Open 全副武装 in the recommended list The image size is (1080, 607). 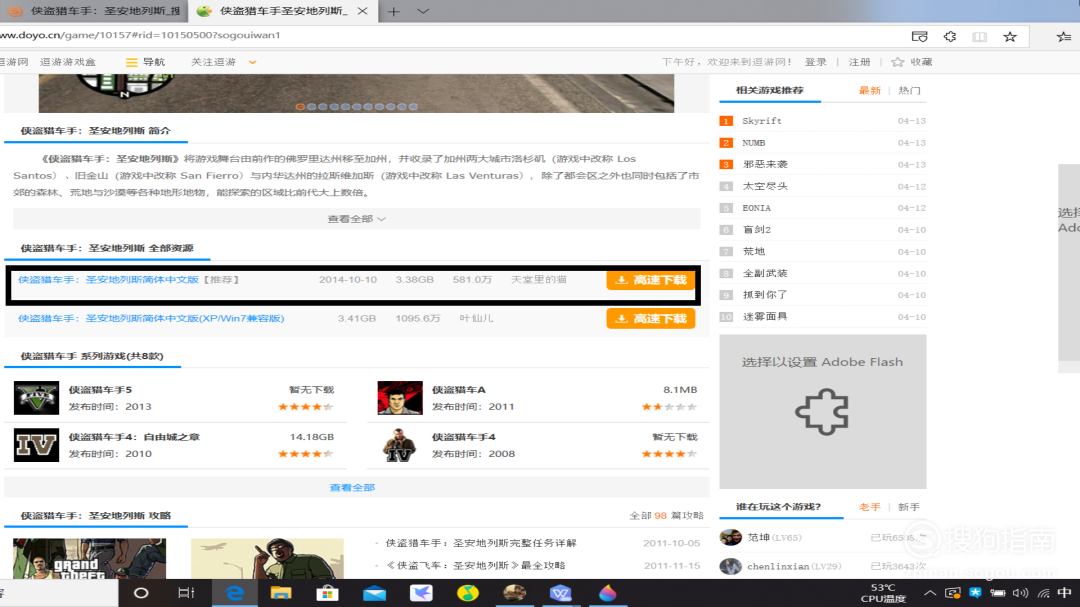pos(765,273)
